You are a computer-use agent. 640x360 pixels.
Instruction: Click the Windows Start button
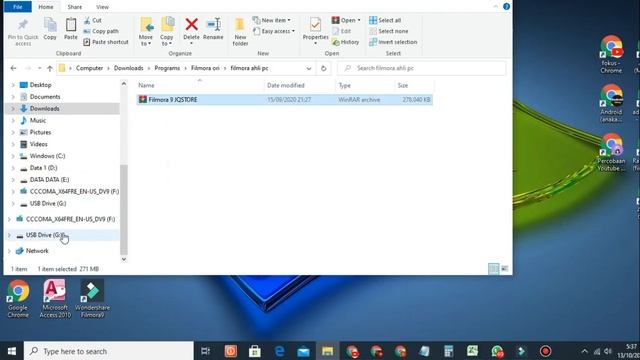click(12, 351)
